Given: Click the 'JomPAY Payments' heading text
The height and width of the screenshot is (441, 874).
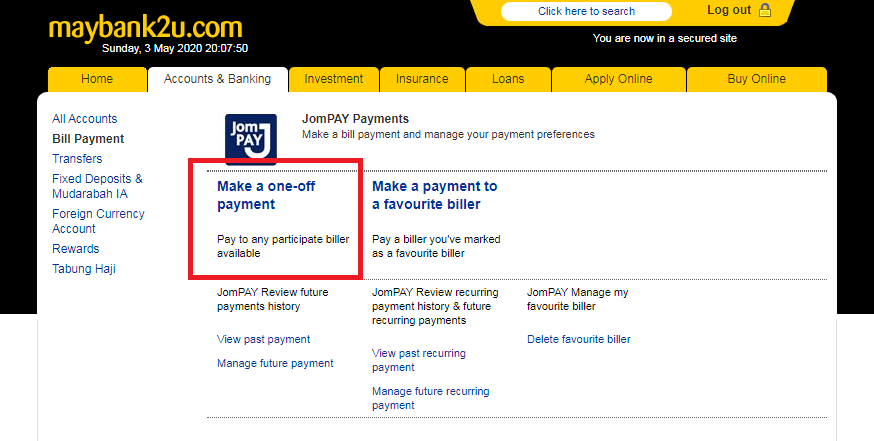Looking at the screenshot, I should coord(355,119).
